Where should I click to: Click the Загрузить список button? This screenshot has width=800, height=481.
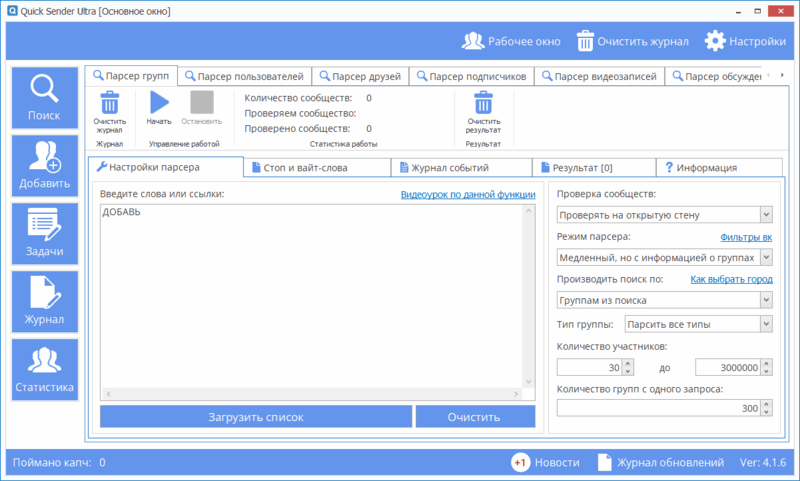click(256, 417)
